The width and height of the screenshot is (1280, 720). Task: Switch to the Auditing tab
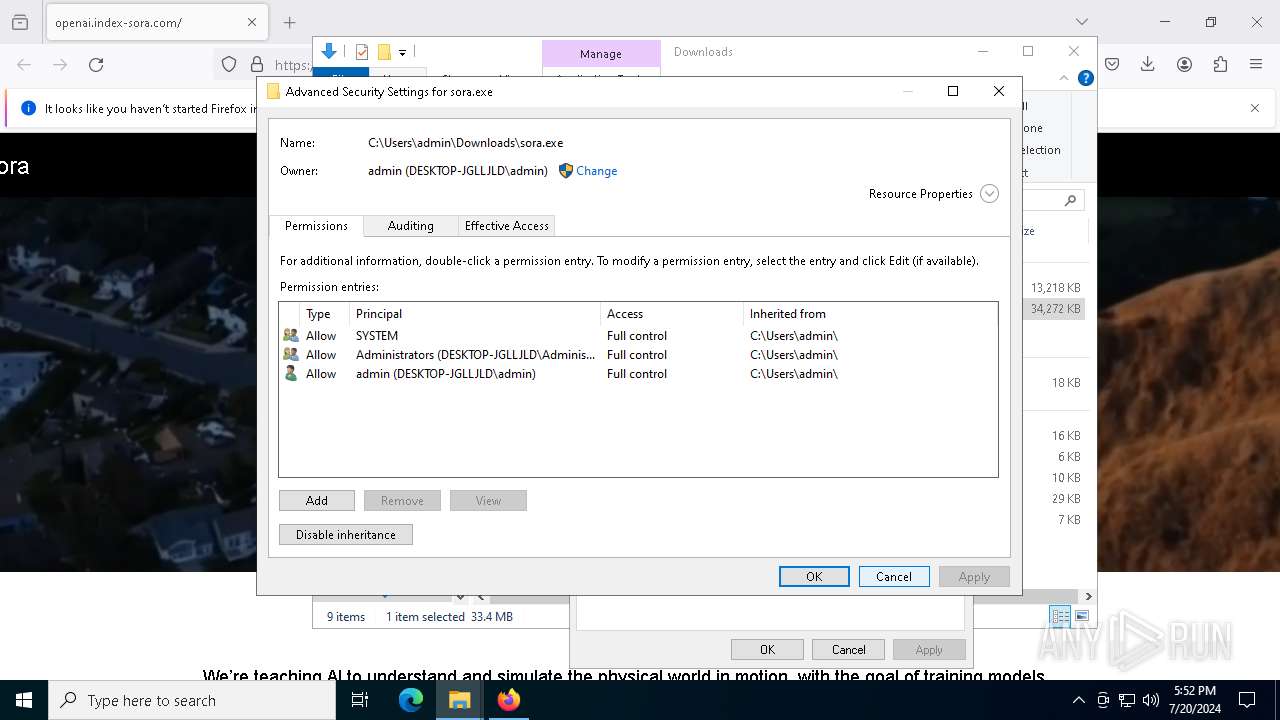pyautogui.click(x=411, y=226)
